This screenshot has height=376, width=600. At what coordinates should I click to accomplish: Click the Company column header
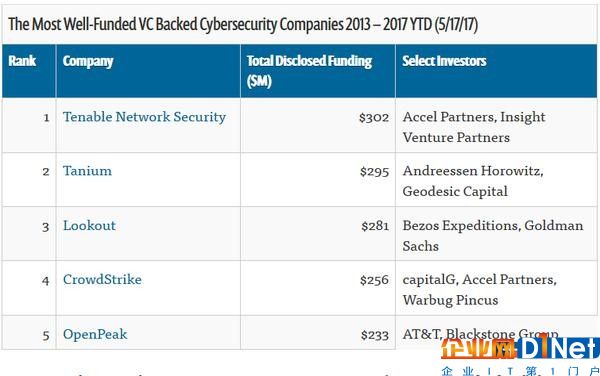148,71
